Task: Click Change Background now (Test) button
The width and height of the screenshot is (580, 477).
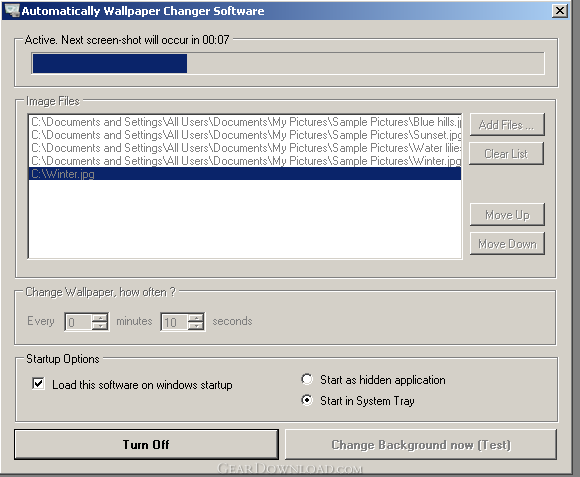Action: point(421,444)
